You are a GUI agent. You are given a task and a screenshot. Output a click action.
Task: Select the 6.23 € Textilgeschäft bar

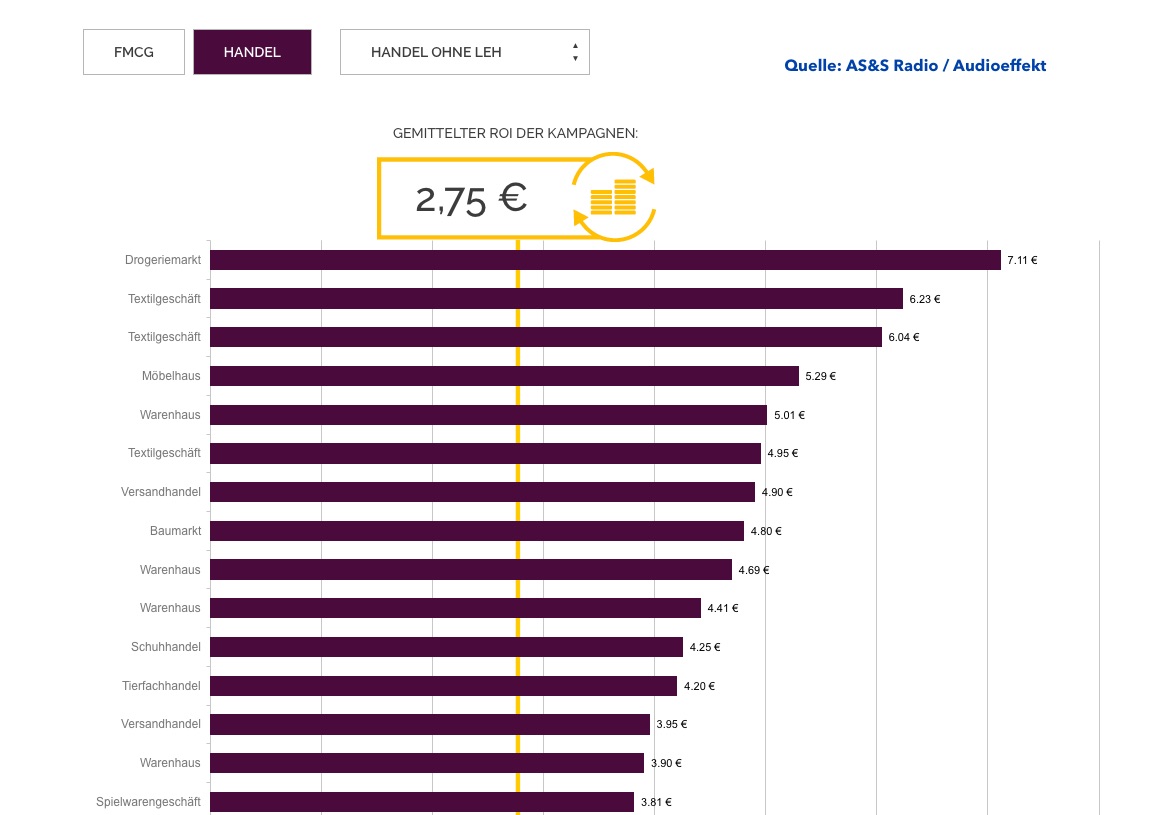pos(556,299)
